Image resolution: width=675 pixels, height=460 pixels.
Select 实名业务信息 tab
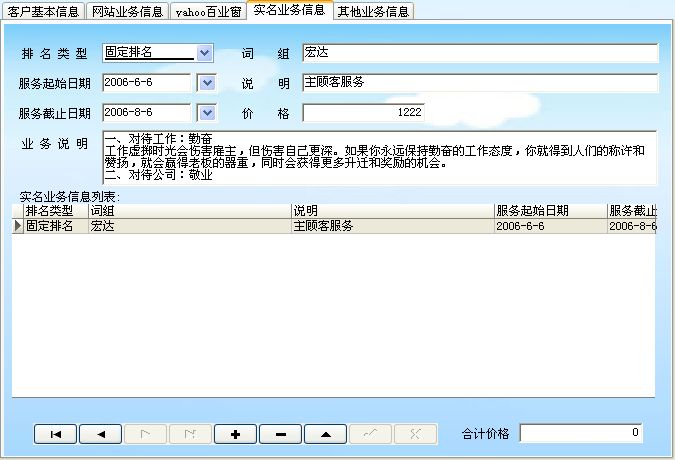click(x=290, y=10)
